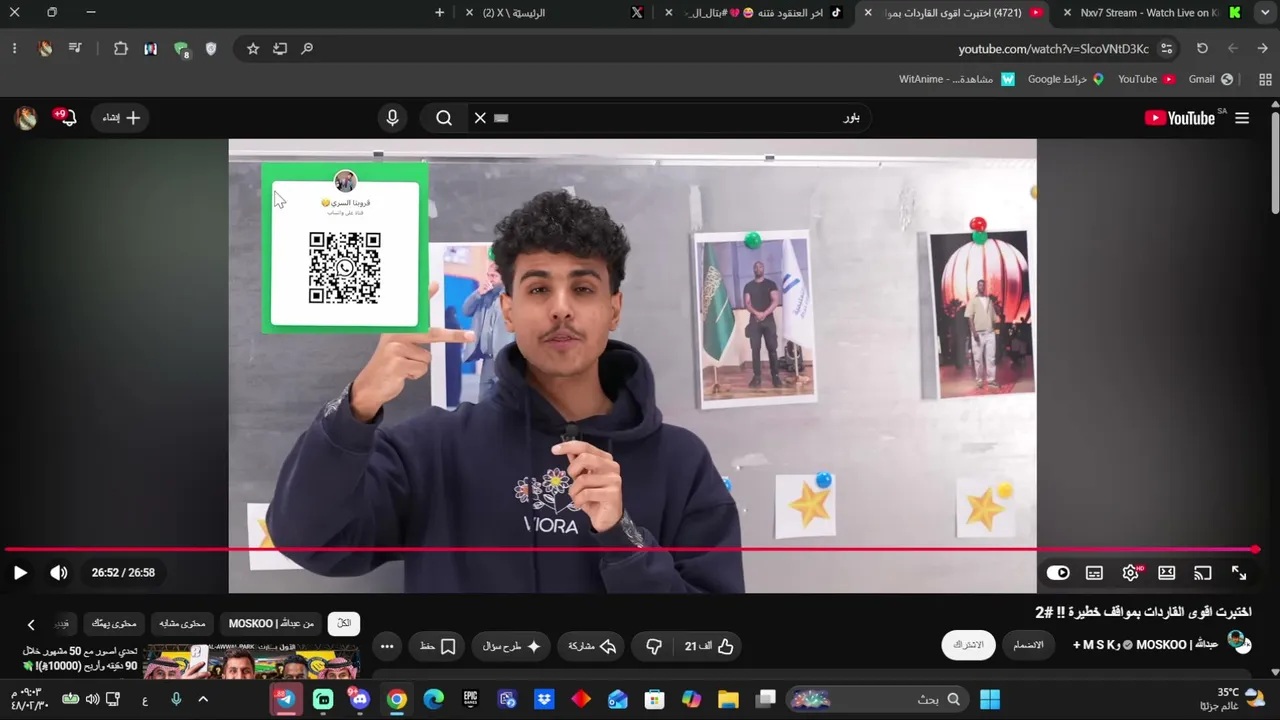This screenshot has width=1280, height=720.
Task: Close the active YouTube tab
Action: tap(868, 12)
